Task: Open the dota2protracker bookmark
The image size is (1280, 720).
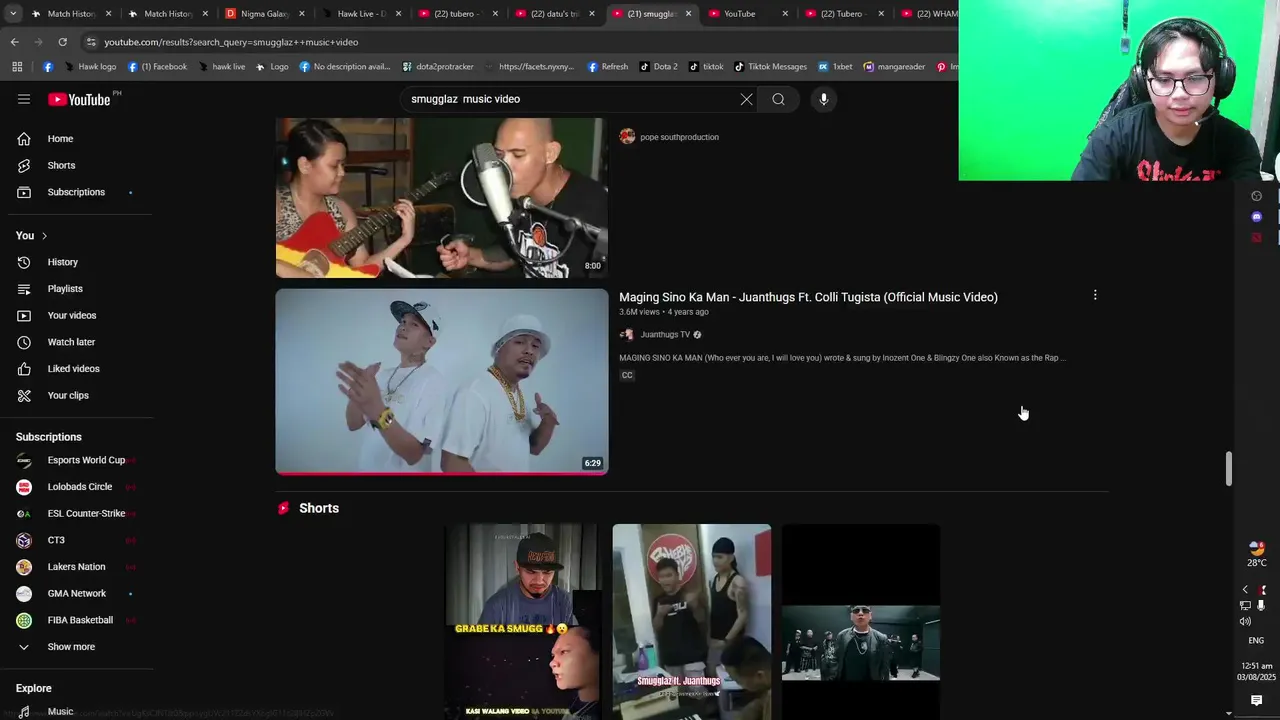Action: pyautogui.click(x=437, y=67)
